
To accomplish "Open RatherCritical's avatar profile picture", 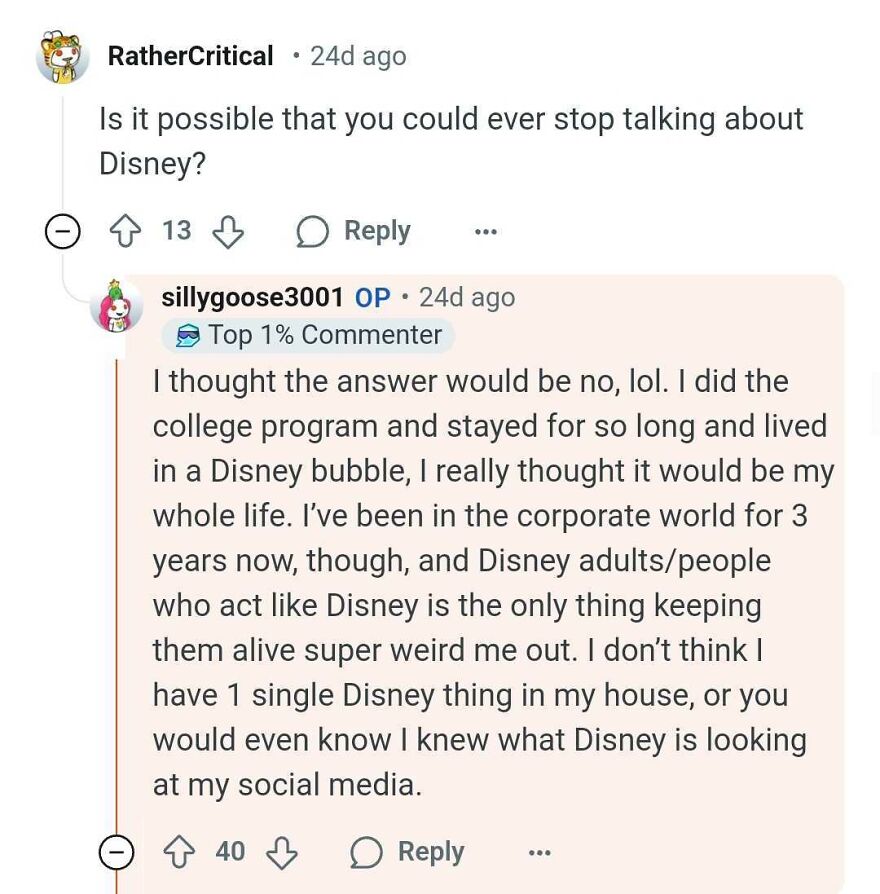I will [x=63, y=57].
